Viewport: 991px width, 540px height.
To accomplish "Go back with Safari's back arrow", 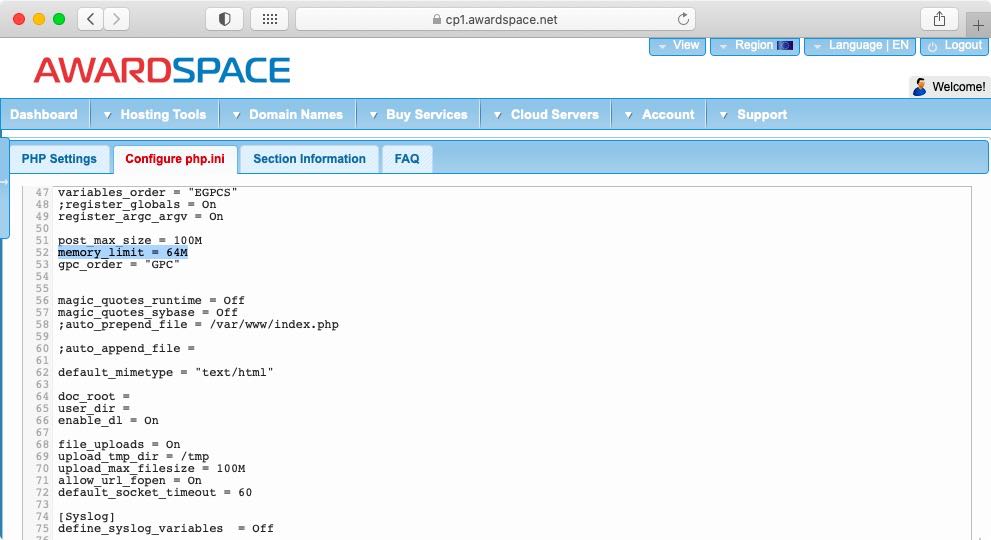I will pos(90,19).
